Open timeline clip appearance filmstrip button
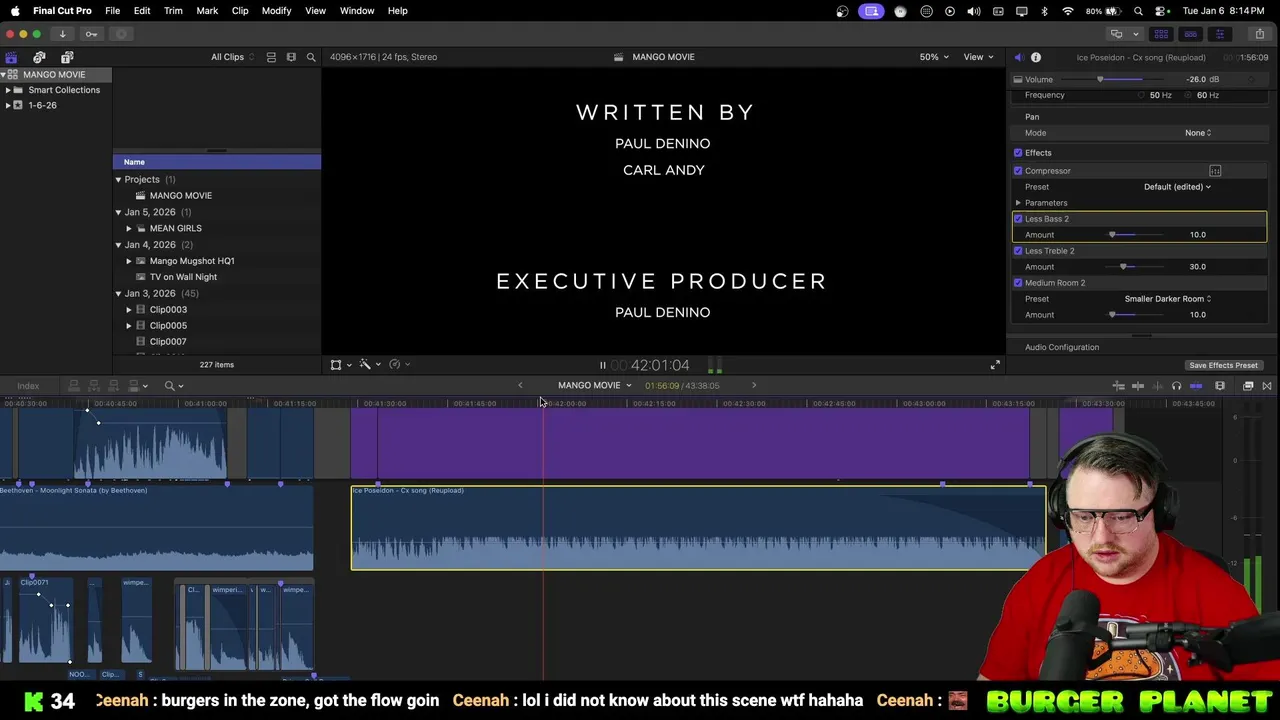 (1220, 386)
